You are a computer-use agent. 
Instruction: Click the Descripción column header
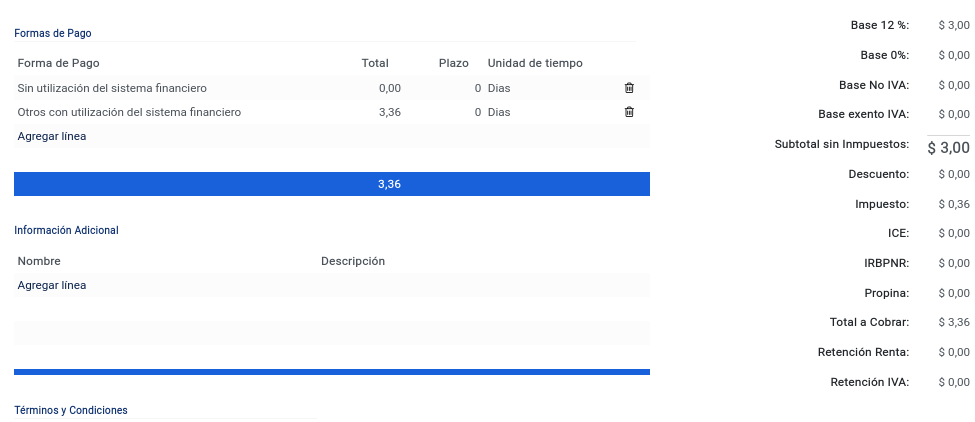tap(353, 261)
